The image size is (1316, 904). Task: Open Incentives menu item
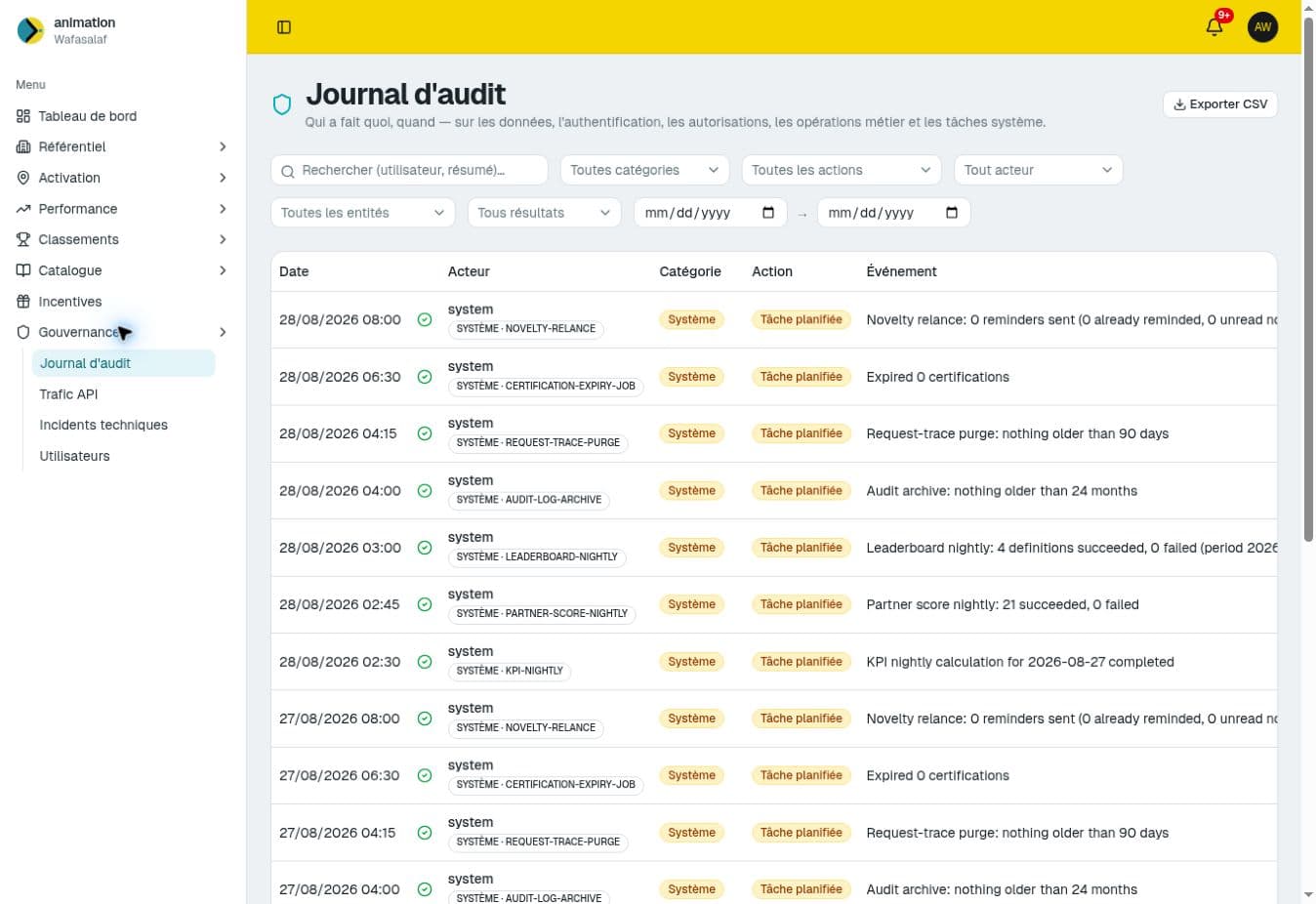point(123,302)
